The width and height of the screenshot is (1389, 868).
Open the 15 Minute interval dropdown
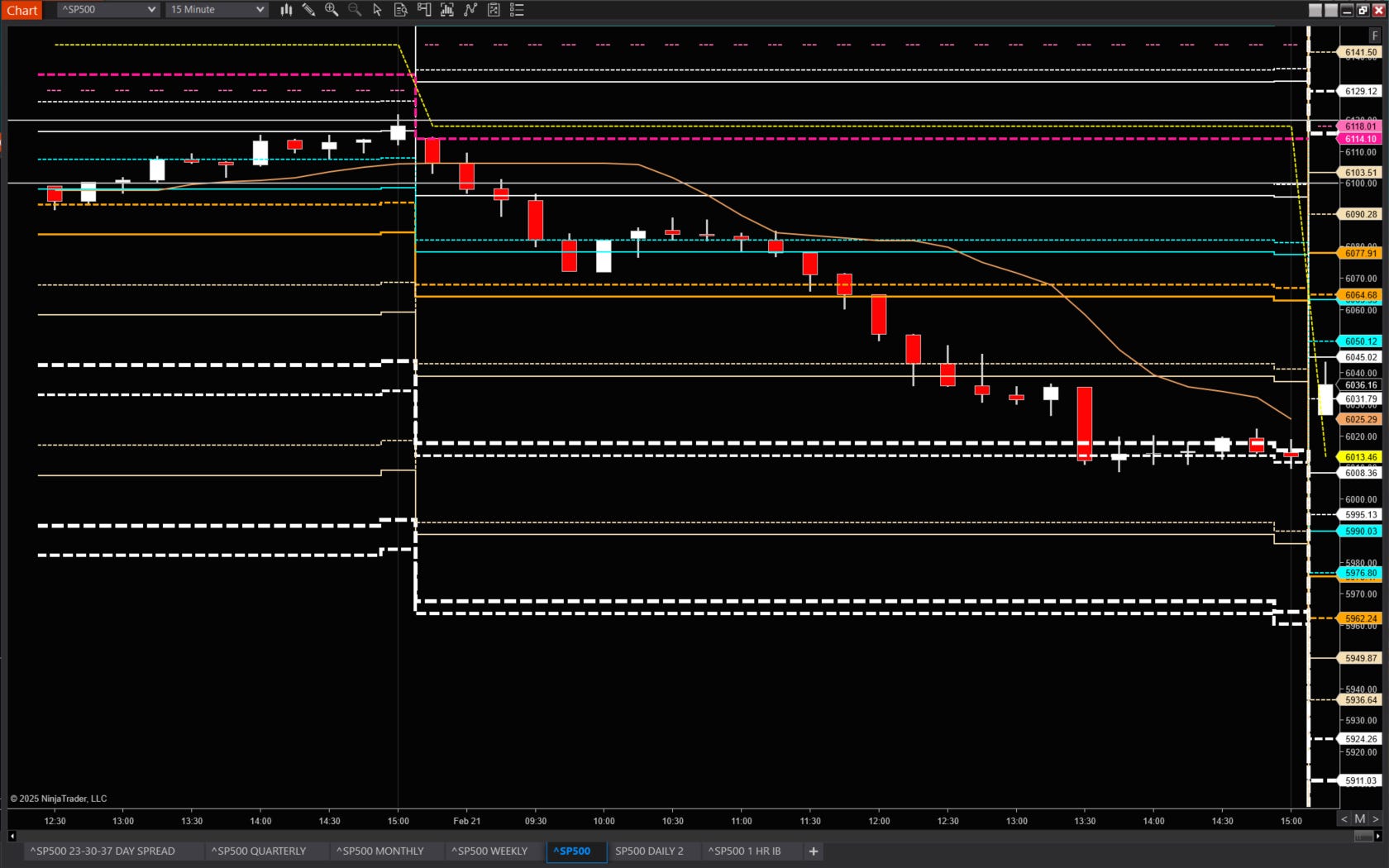[x=217, y=10]
